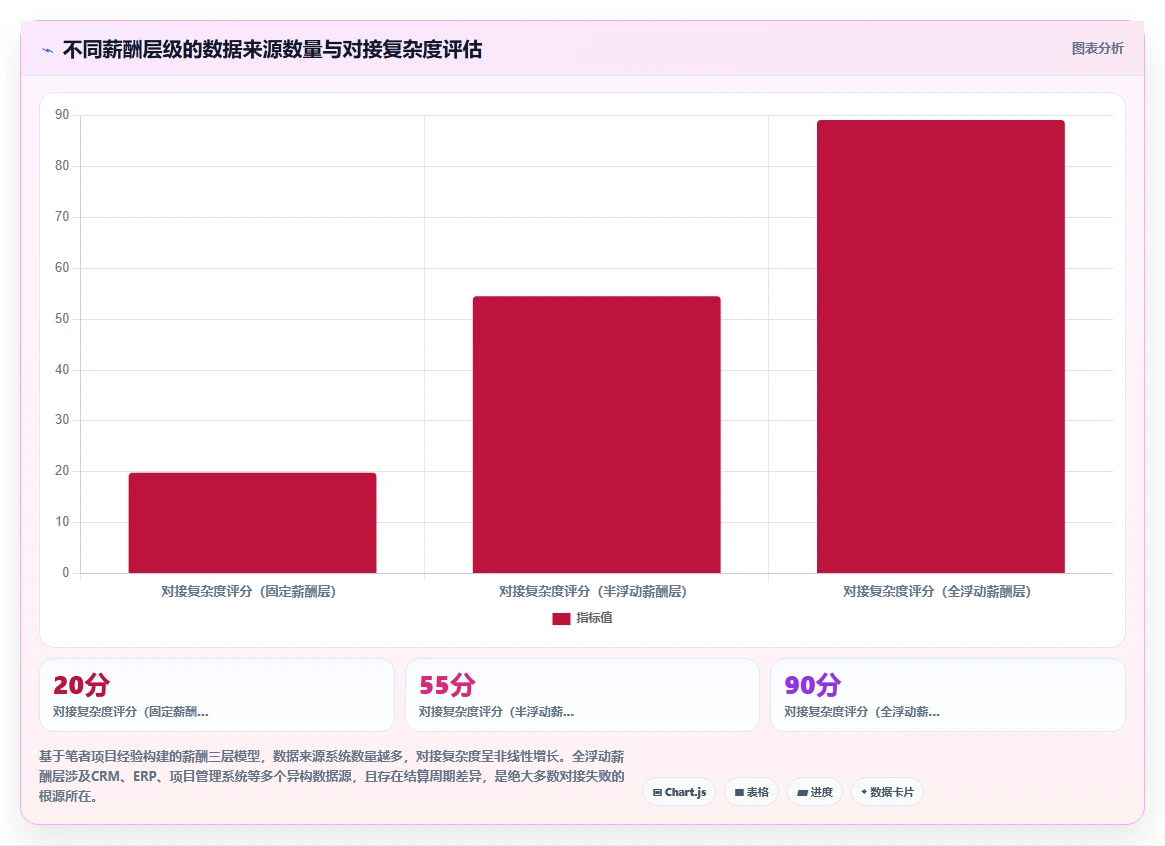Click axis label 对接复杂度评分（固定薪酬层）
Screen dimensions: 1165x846
tap(248, 592)
